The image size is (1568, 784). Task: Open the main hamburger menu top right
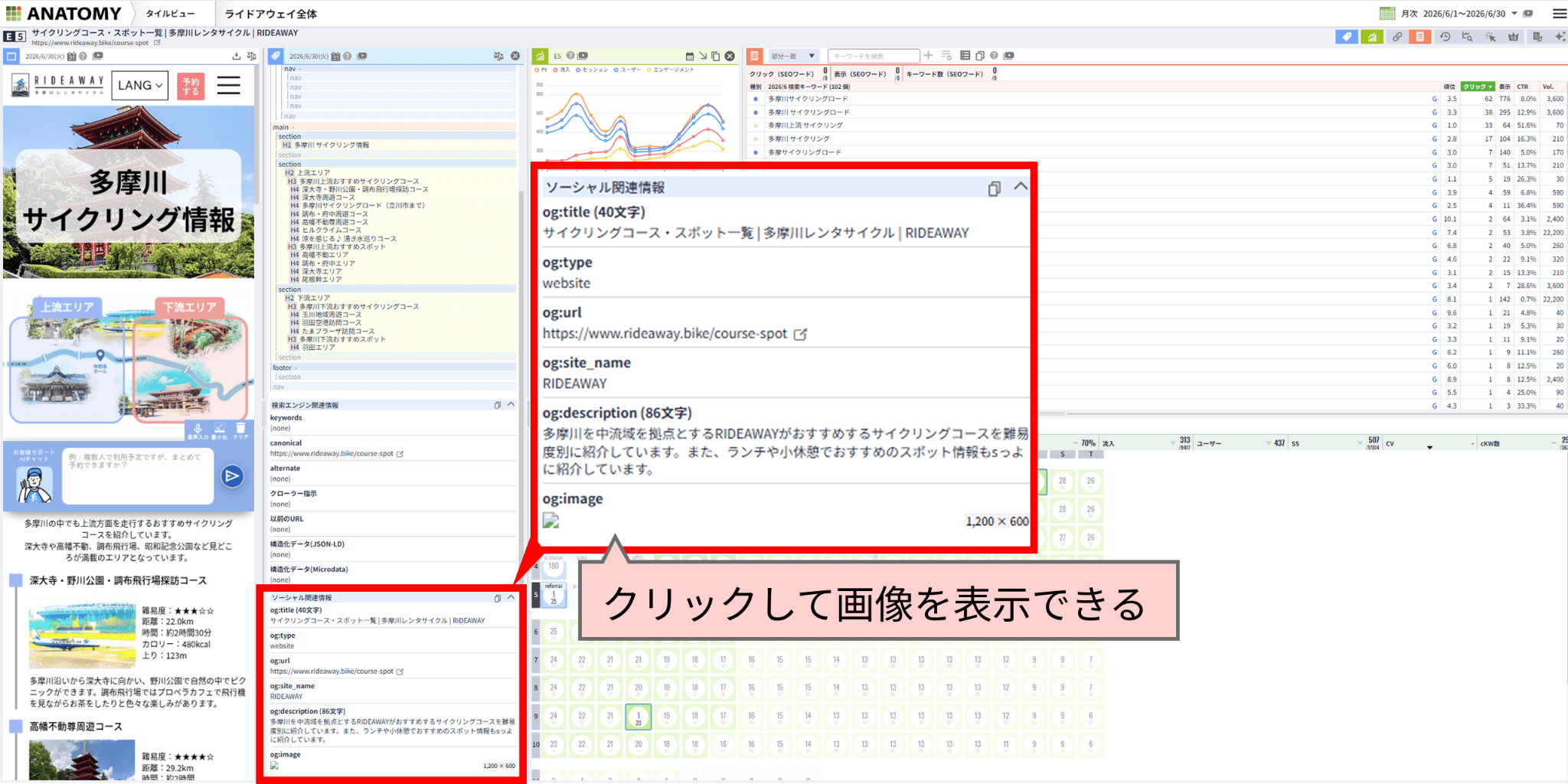tap(1560, 13)
